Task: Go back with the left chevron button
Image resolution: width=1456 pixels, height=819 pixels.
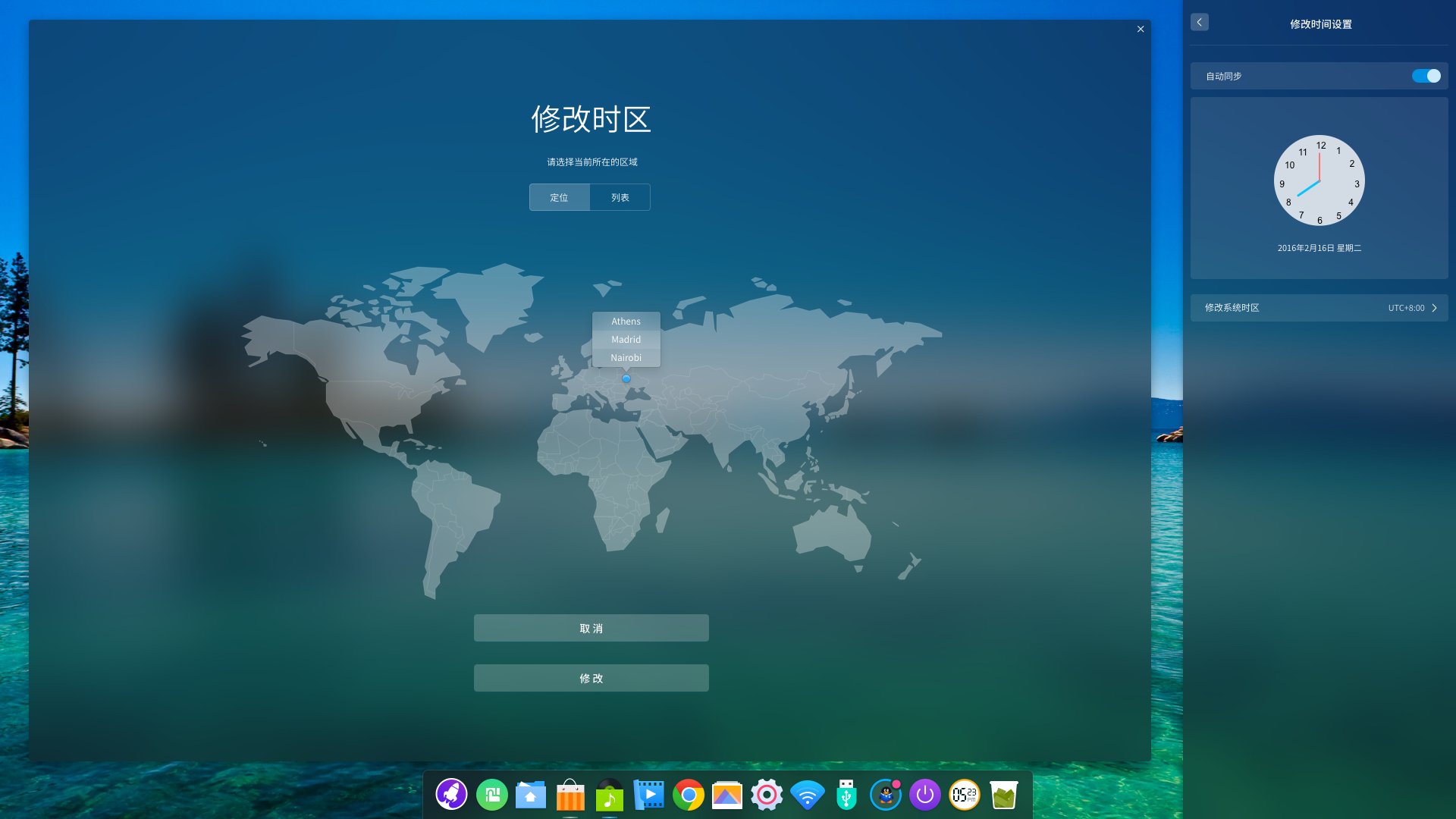Action: [1199, 22]
